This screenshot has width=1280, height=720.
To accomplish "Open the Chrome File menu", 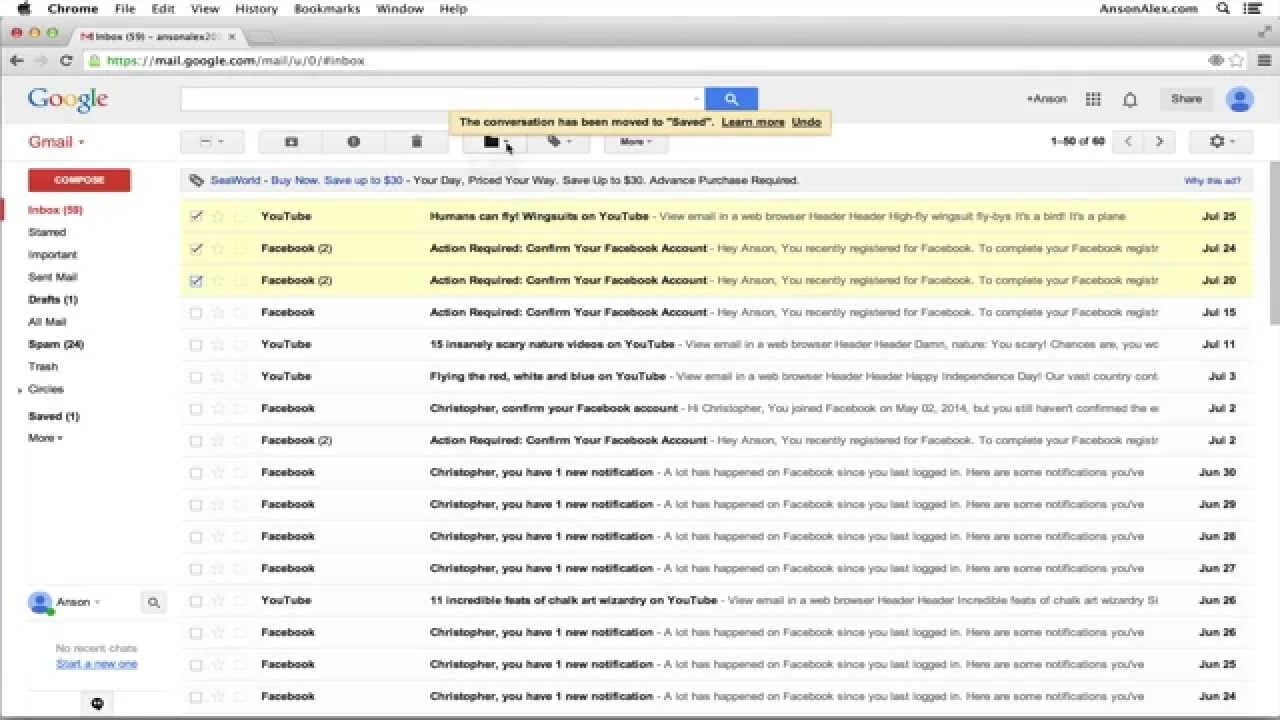I will pyautogui.click(x=125, y=9).
